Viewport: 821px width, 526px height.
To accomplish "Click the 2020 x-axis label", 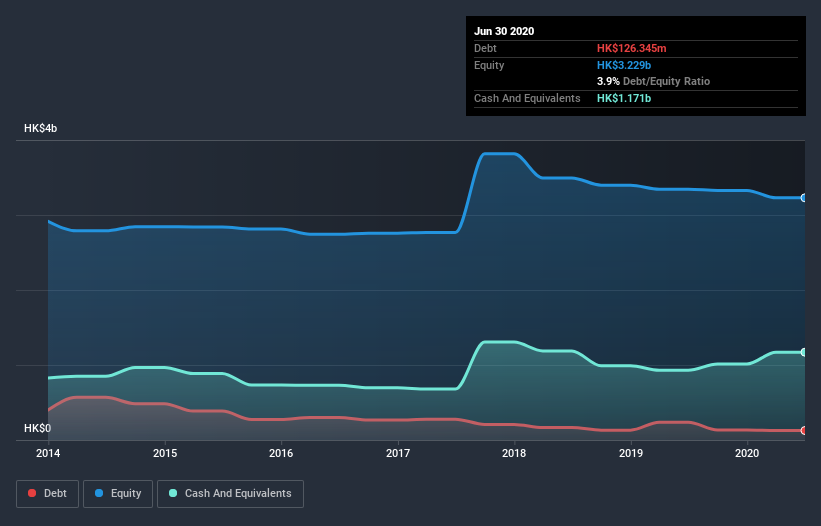I will (747, 453).
